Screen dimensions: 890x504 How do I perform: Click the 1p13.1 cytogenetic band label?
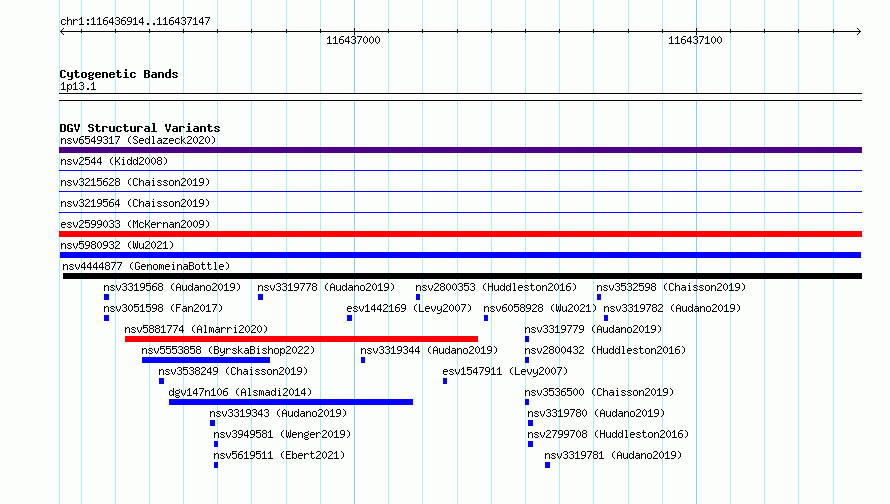coord(78,86)
